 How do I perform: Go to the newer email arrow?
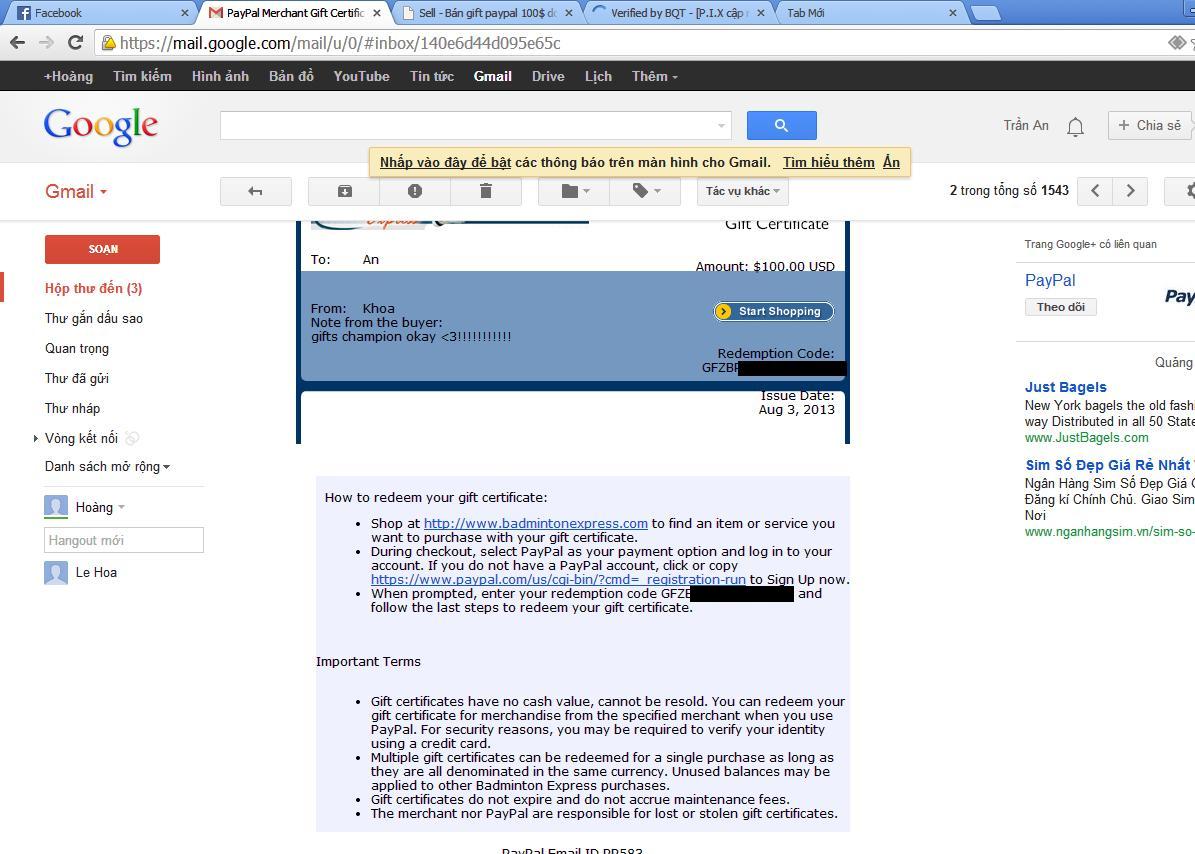1095,190
